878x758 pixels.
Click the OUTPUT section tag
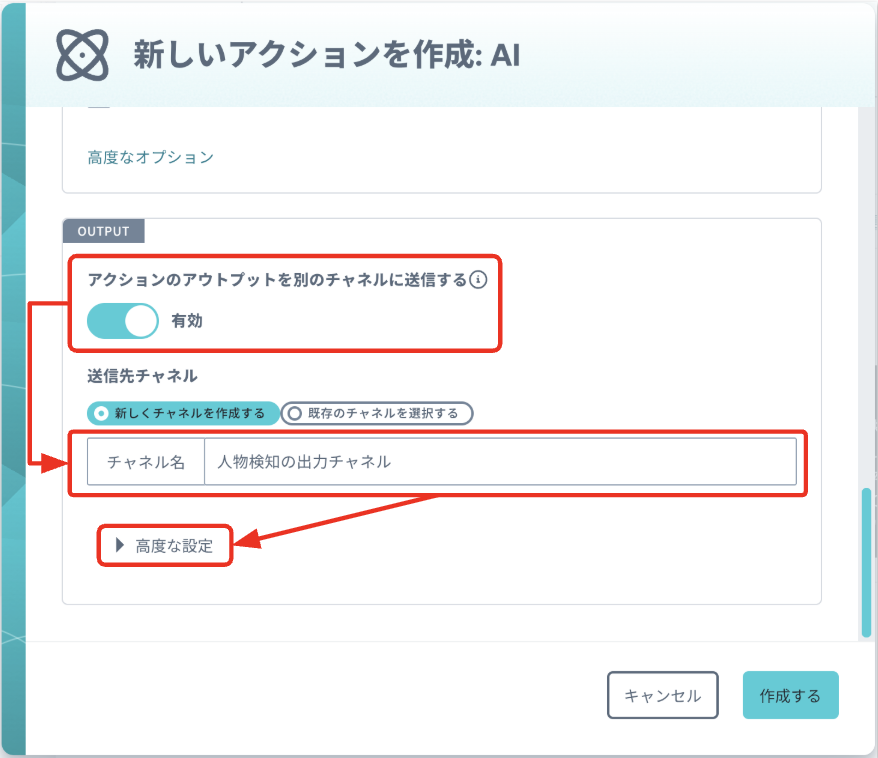click(104, 231)
